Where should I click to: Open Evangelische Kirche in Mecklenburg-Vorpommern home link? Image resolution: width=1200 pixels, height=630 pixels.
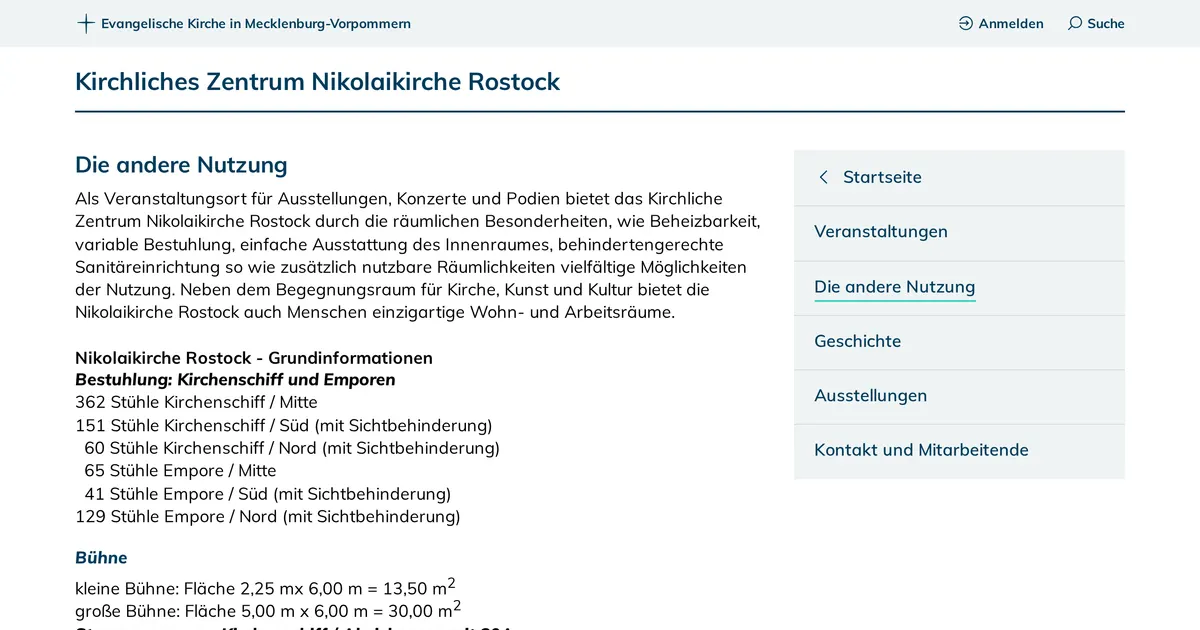coord(255,23)
